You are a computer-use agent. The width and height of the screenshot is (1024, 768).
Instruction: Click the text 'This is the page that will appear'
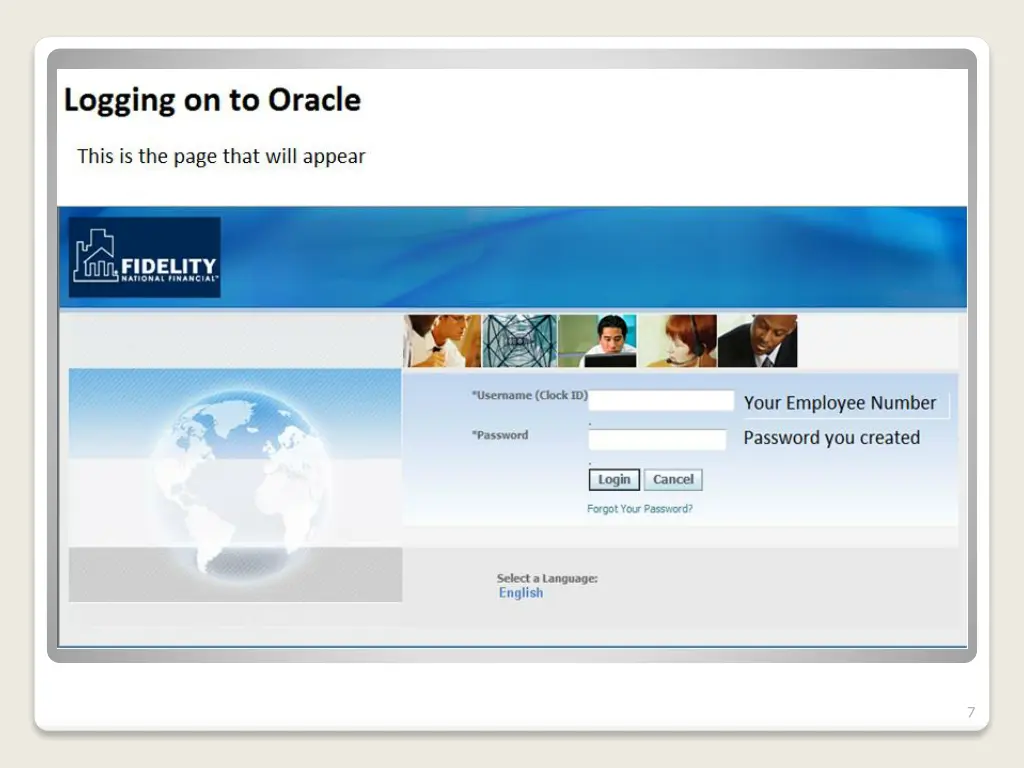click(221, 157)
